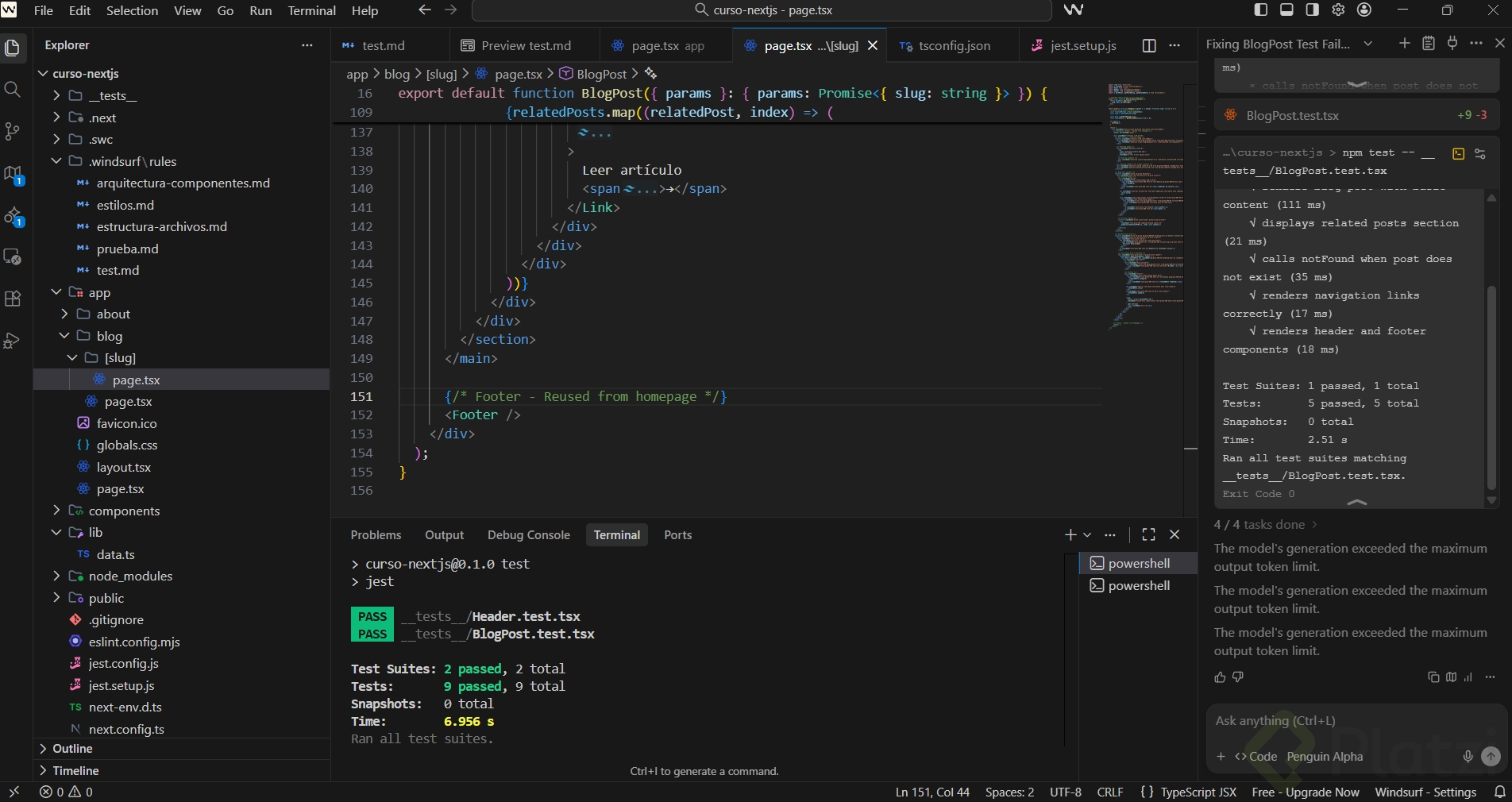
Task: Open Explorer views and more actions
Action: click(x=307, y=45)
